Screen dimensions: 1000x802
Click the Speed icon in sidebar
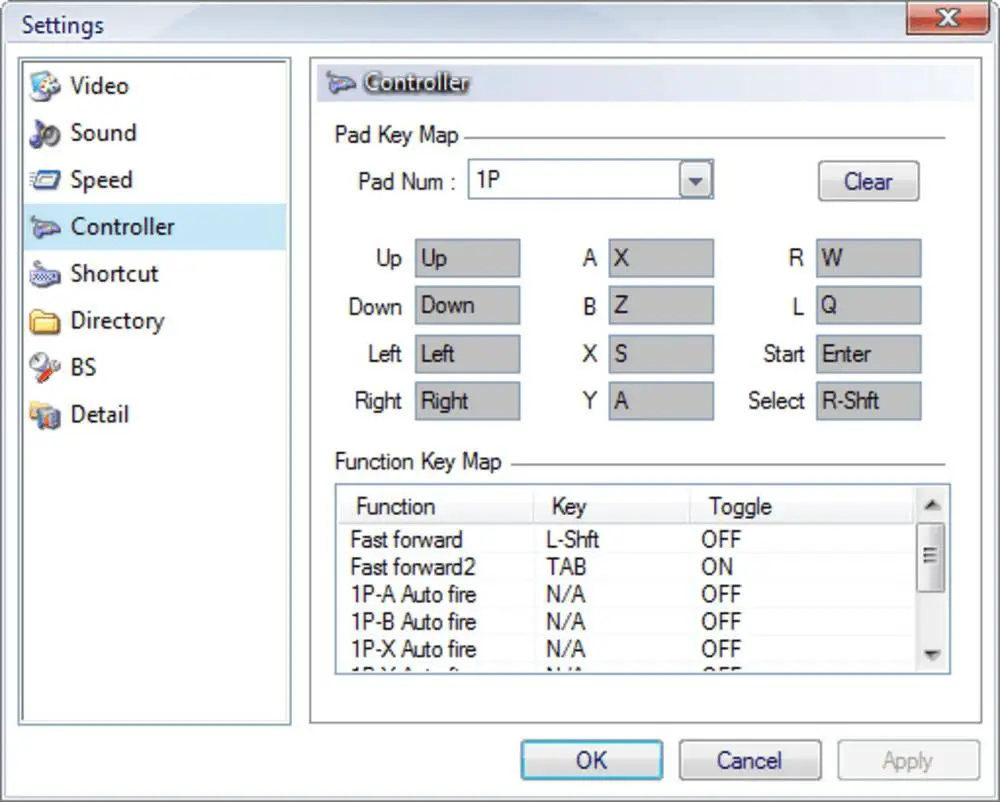tap(45, 181)
